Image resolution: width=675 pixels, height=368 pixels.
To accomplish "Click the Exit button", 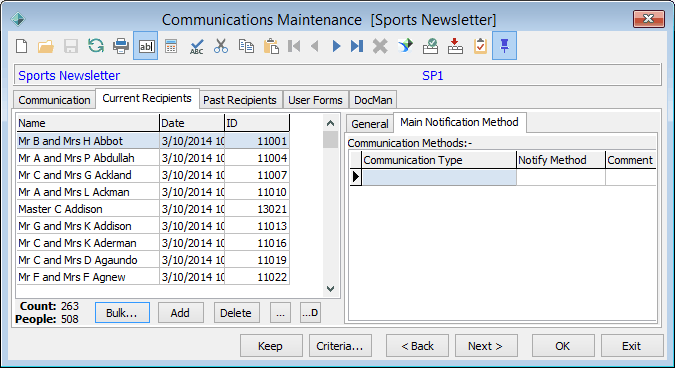I will 632,346.
